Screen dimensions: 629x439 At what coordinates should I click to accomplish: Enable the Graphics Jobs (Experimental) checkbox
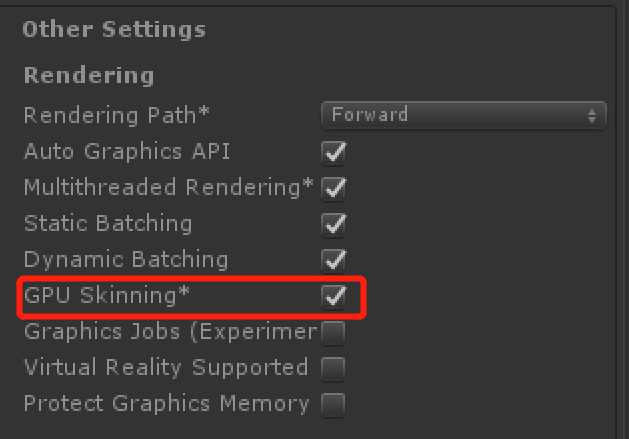click(x=334, y=332)
